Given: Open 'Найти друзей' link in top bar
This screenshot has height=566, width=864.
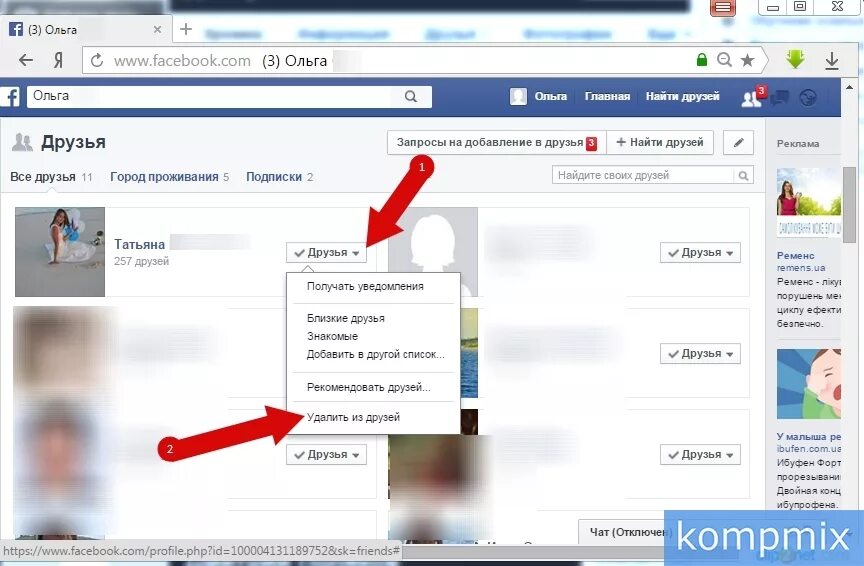Looking at the screenshot, I should tap(682, 96).
